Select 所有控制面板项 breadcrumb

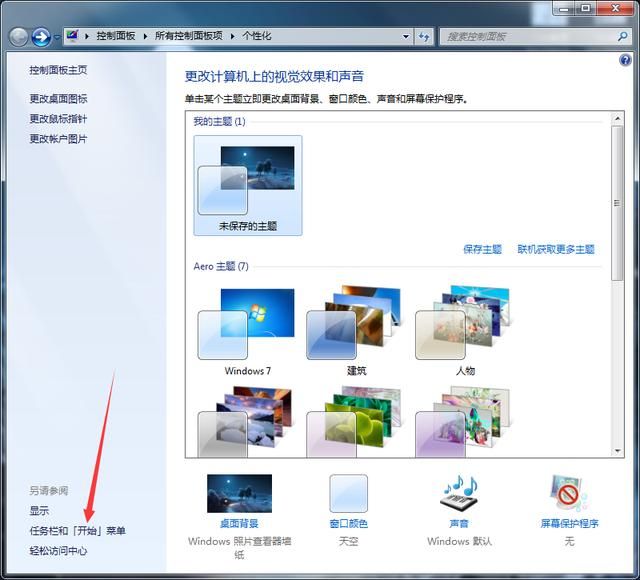(x=189, y=36)
